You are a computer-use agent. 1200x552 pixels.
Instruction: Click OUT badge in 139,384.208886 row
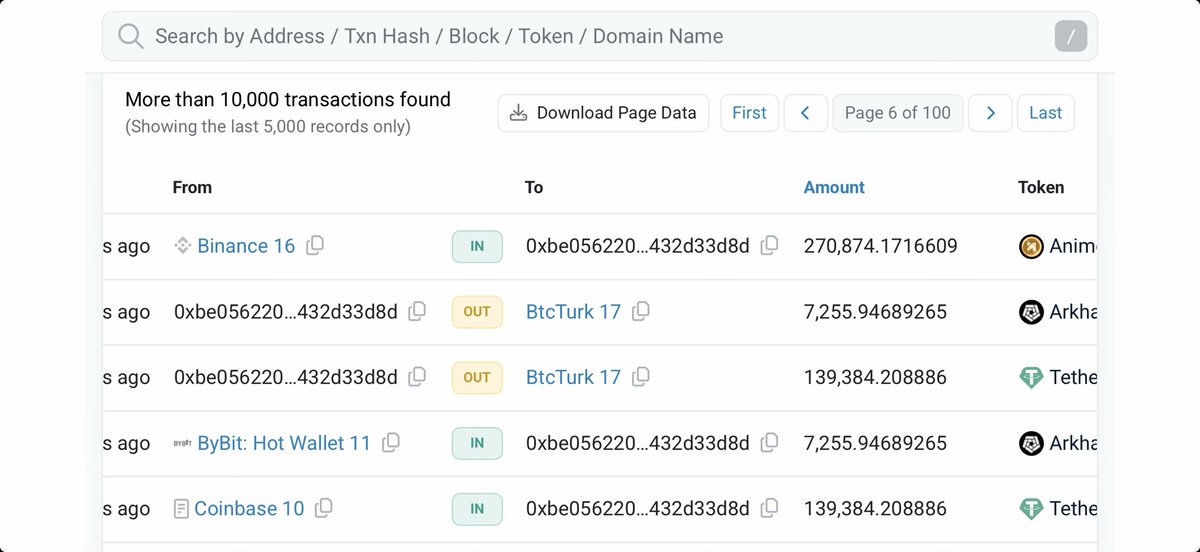[x=477, y=377]
